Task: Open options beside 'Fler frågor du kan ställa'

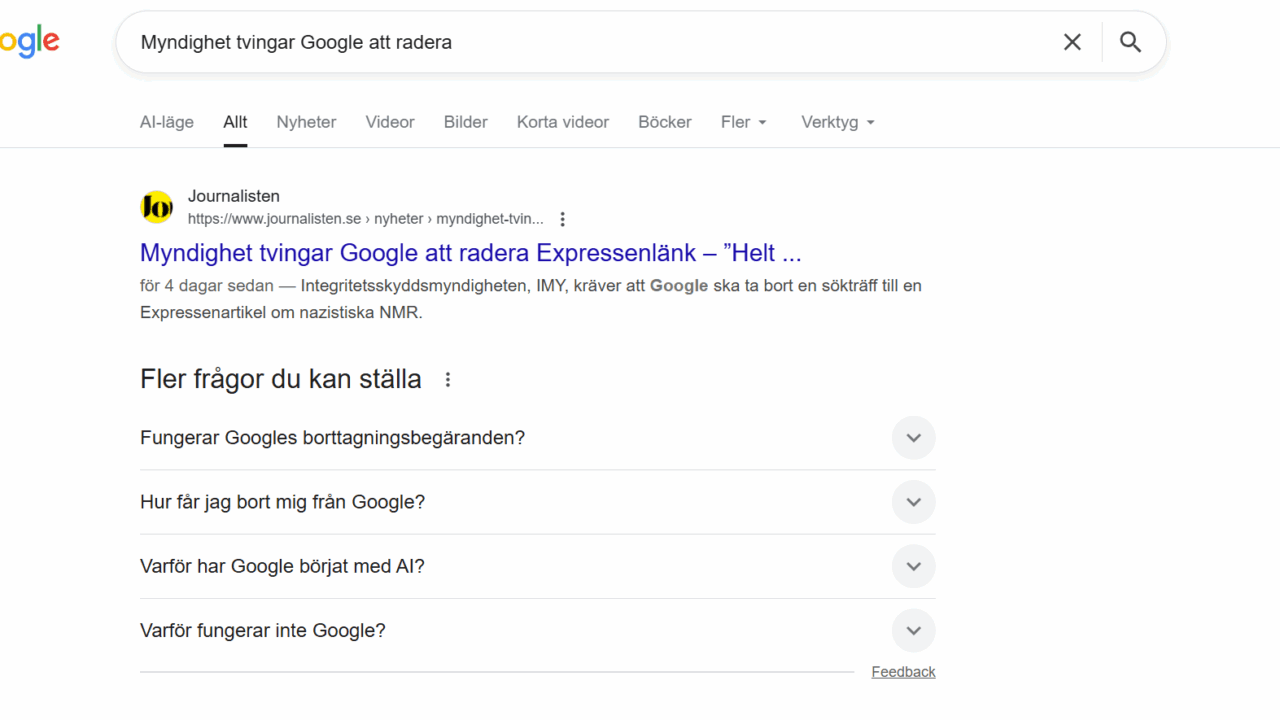Action: tap(448, 380)
